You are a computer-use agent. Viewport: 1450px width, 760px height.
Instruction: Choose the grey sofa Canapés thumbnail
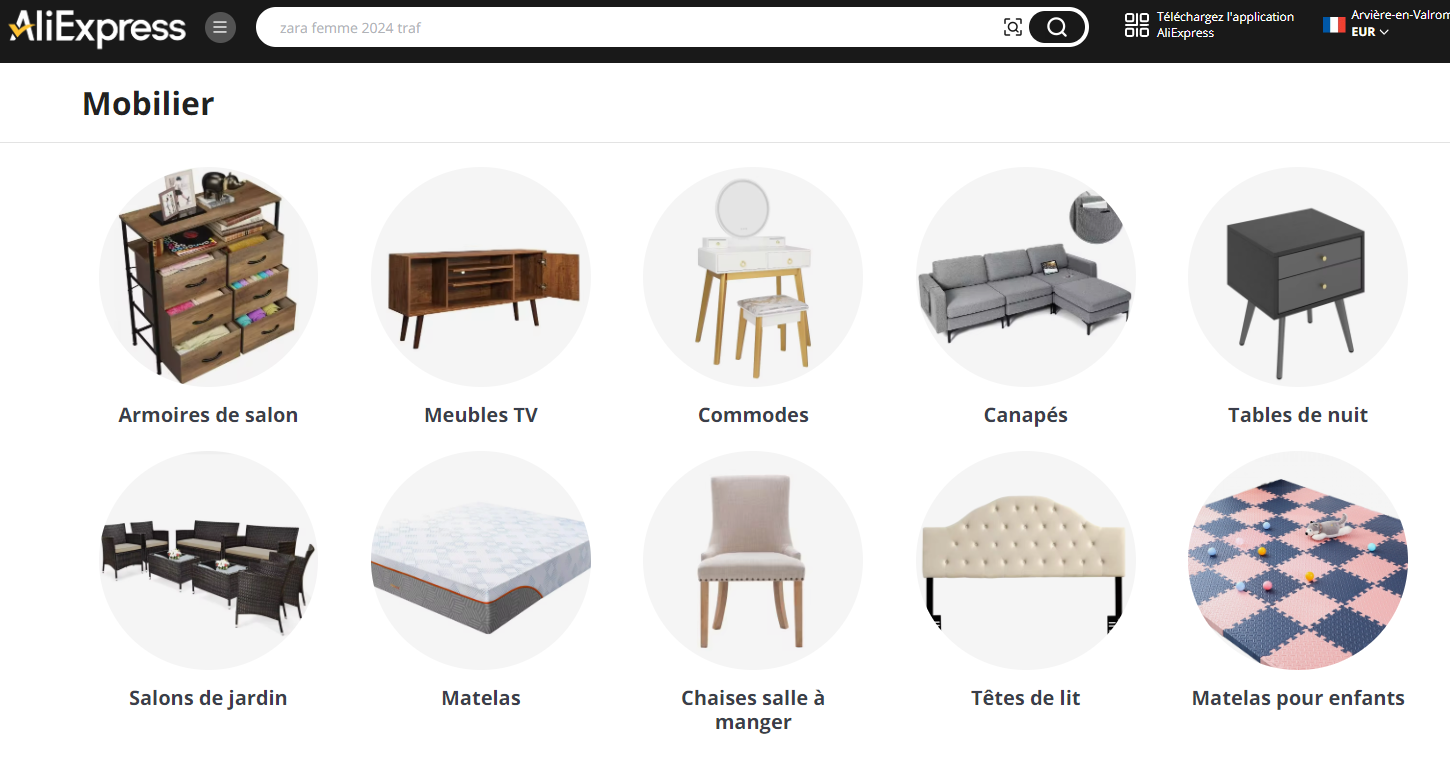pos(1026,277)
